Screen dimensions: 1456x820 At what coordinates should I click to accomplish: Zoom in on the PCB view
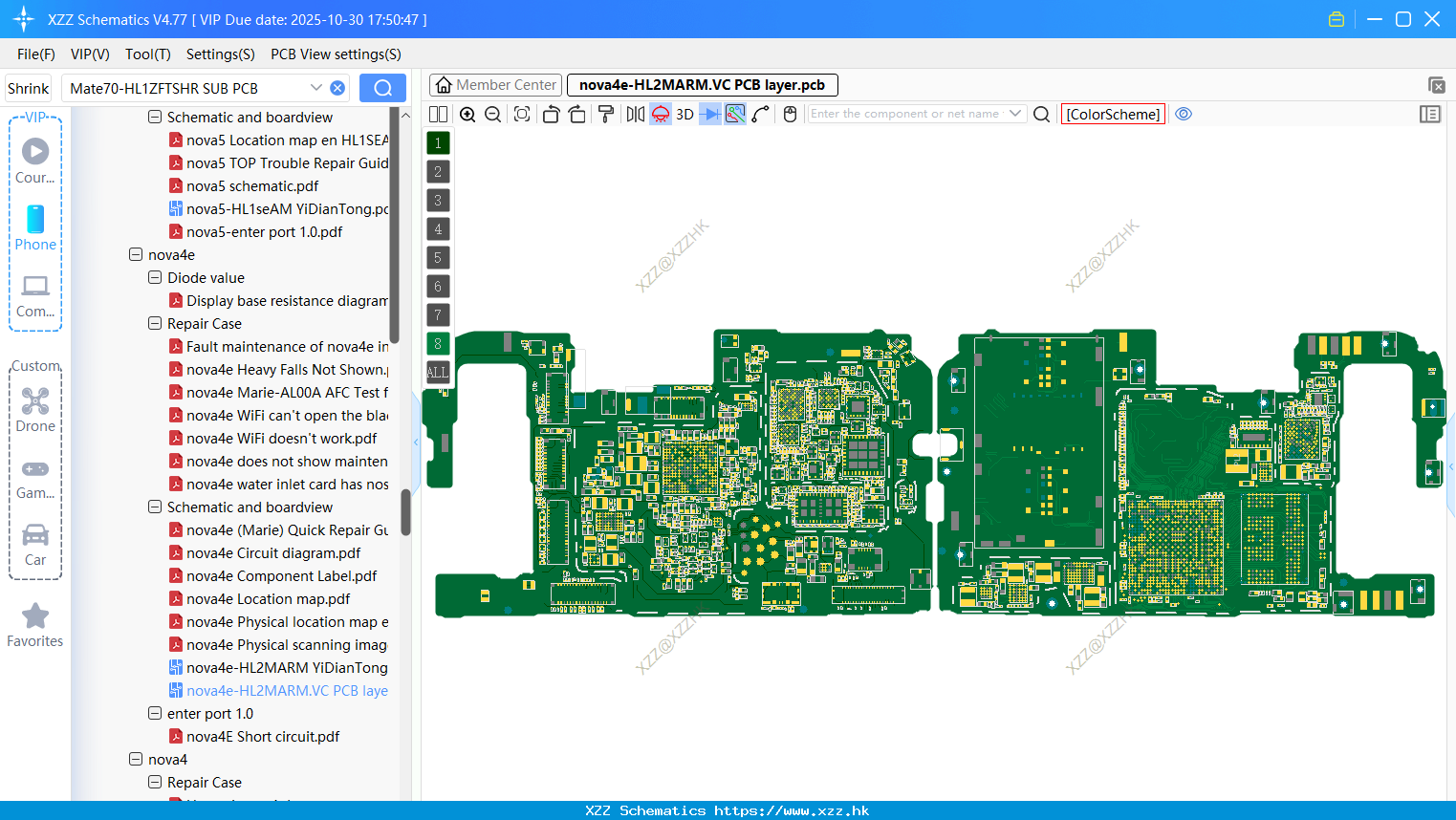pos(467,114)
